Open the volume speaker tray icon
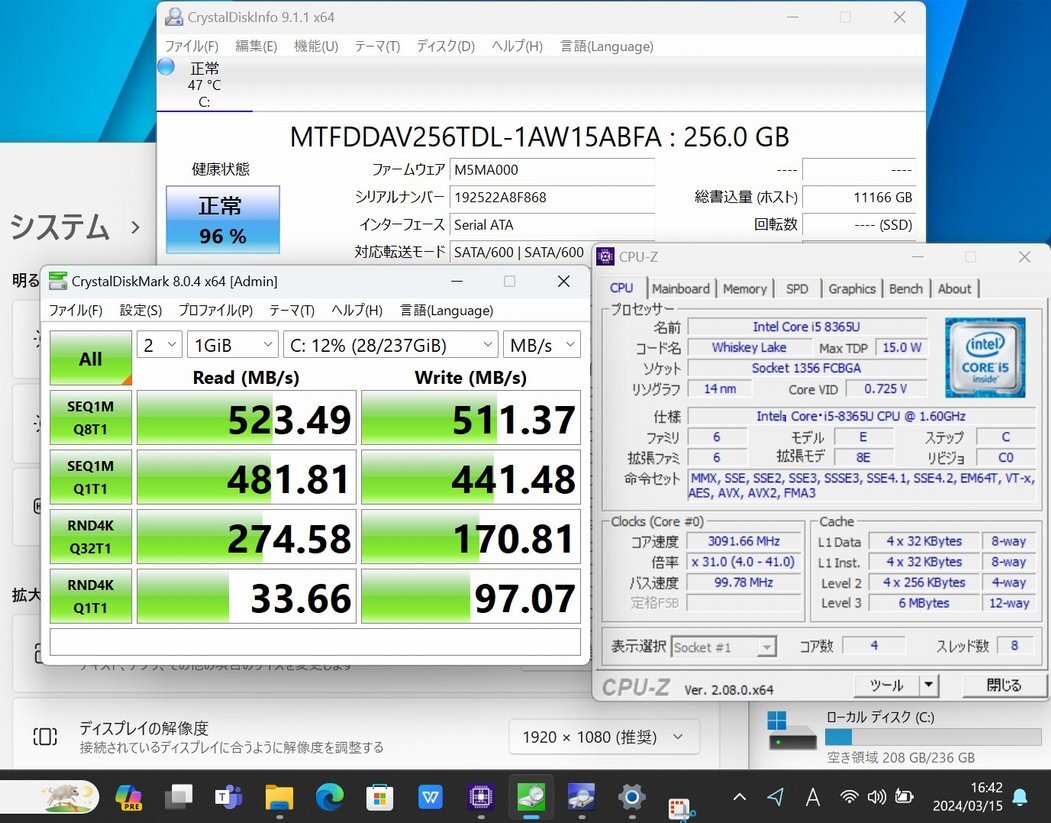Viewport: 1051px width, 823px height. (876, 797)
